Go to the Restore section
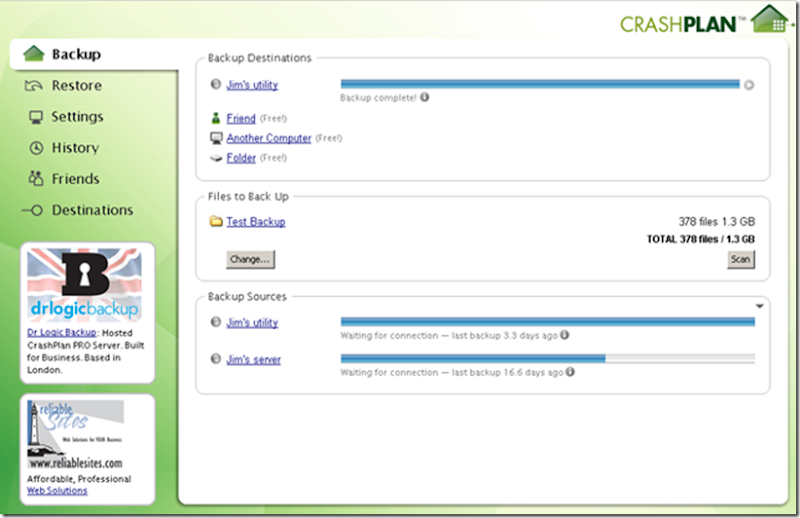The width and height of the screenshot is (800, 518). tap(77, 85)
